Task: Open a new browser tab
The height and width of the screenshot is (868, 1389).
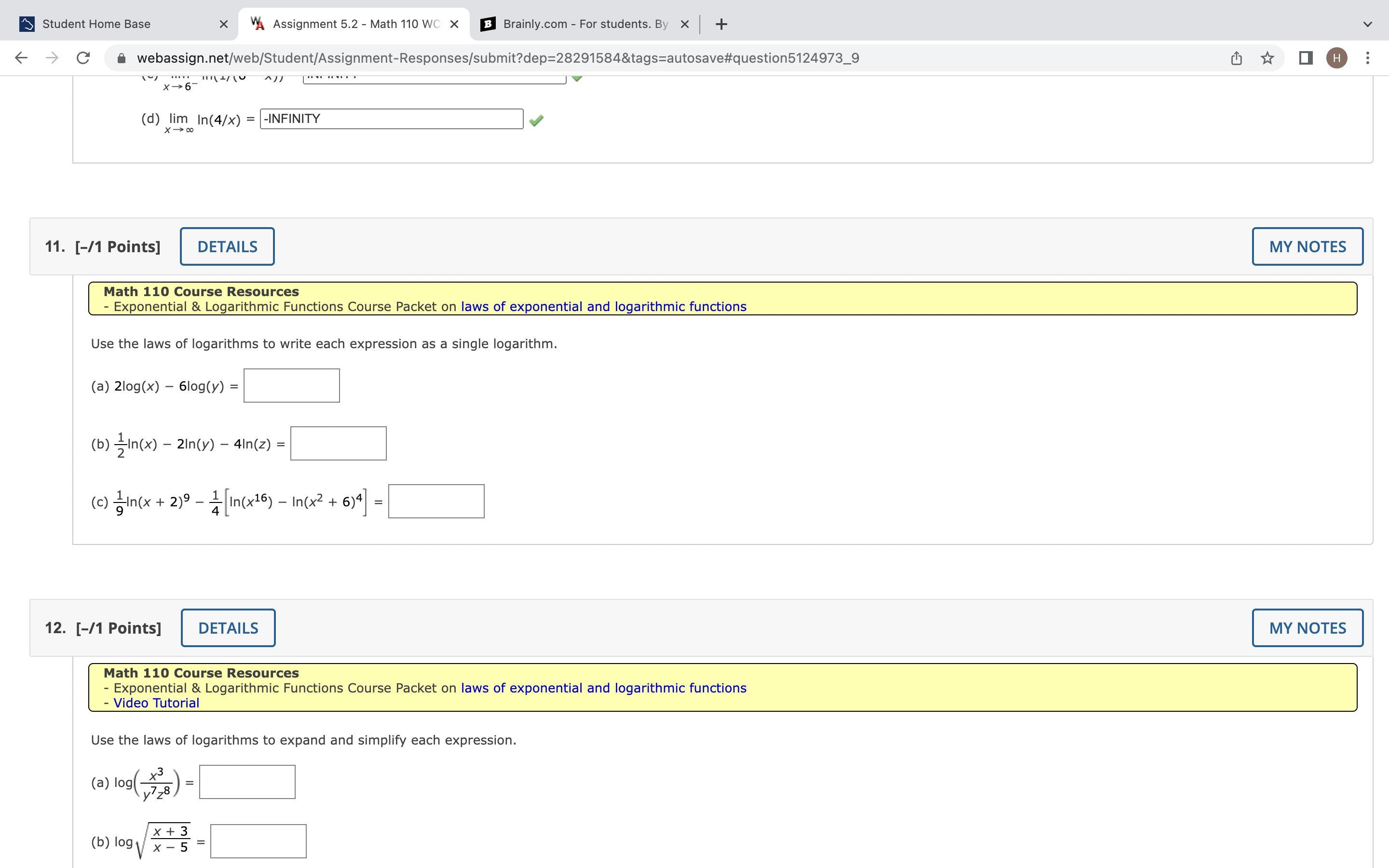Action: tap(722, 24)
